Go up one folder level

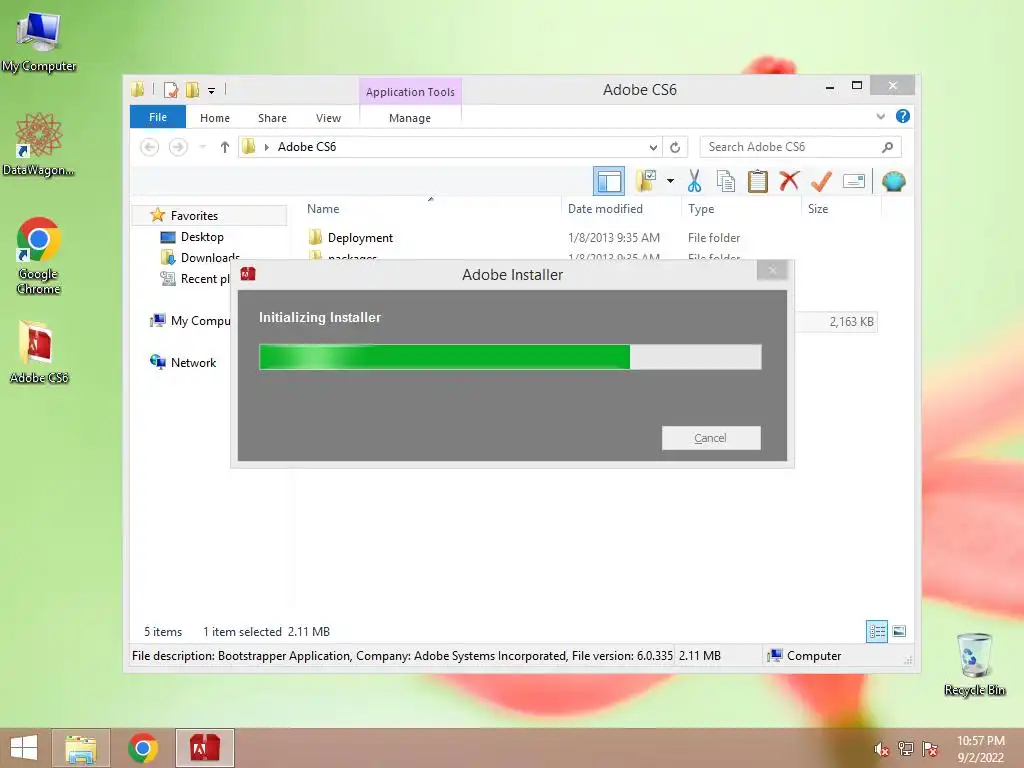pyautogui.click(x=225, y=147)
